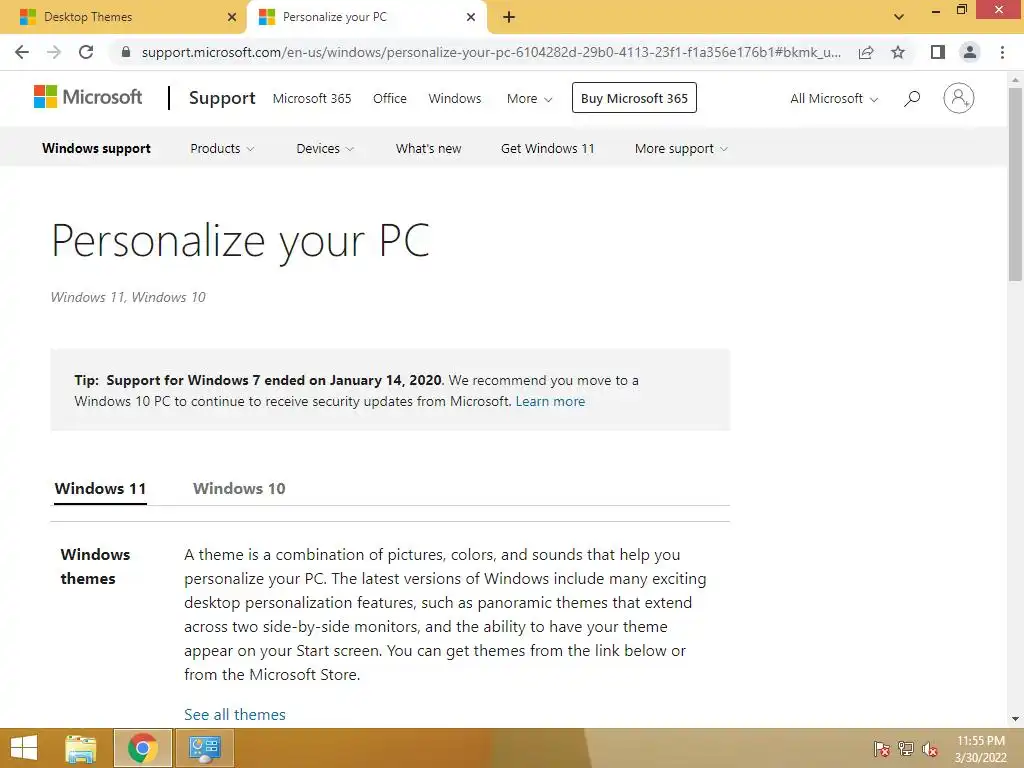Select the Windows 11 tab
The image size is (1024, 768).
(100, 489)
